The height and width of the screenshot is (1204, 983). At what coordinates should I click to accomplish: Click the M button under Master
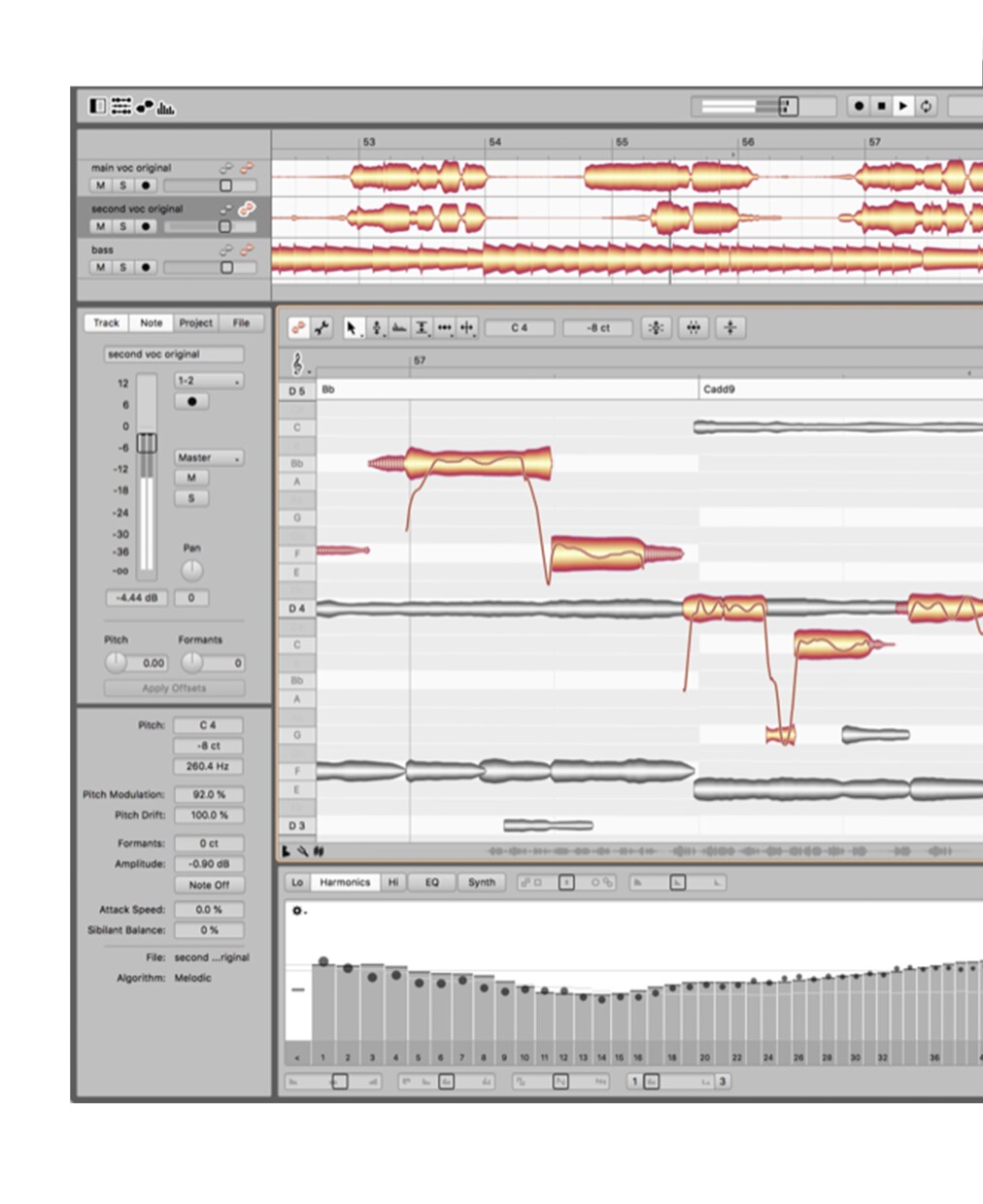[x=191, y=478]
